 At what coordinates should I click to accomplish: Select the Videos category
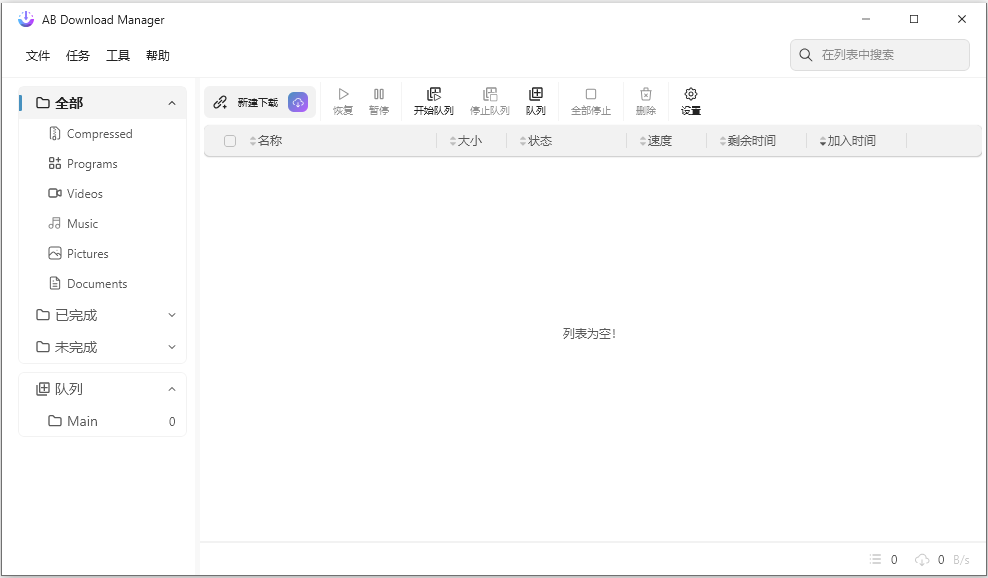[102, 194]
